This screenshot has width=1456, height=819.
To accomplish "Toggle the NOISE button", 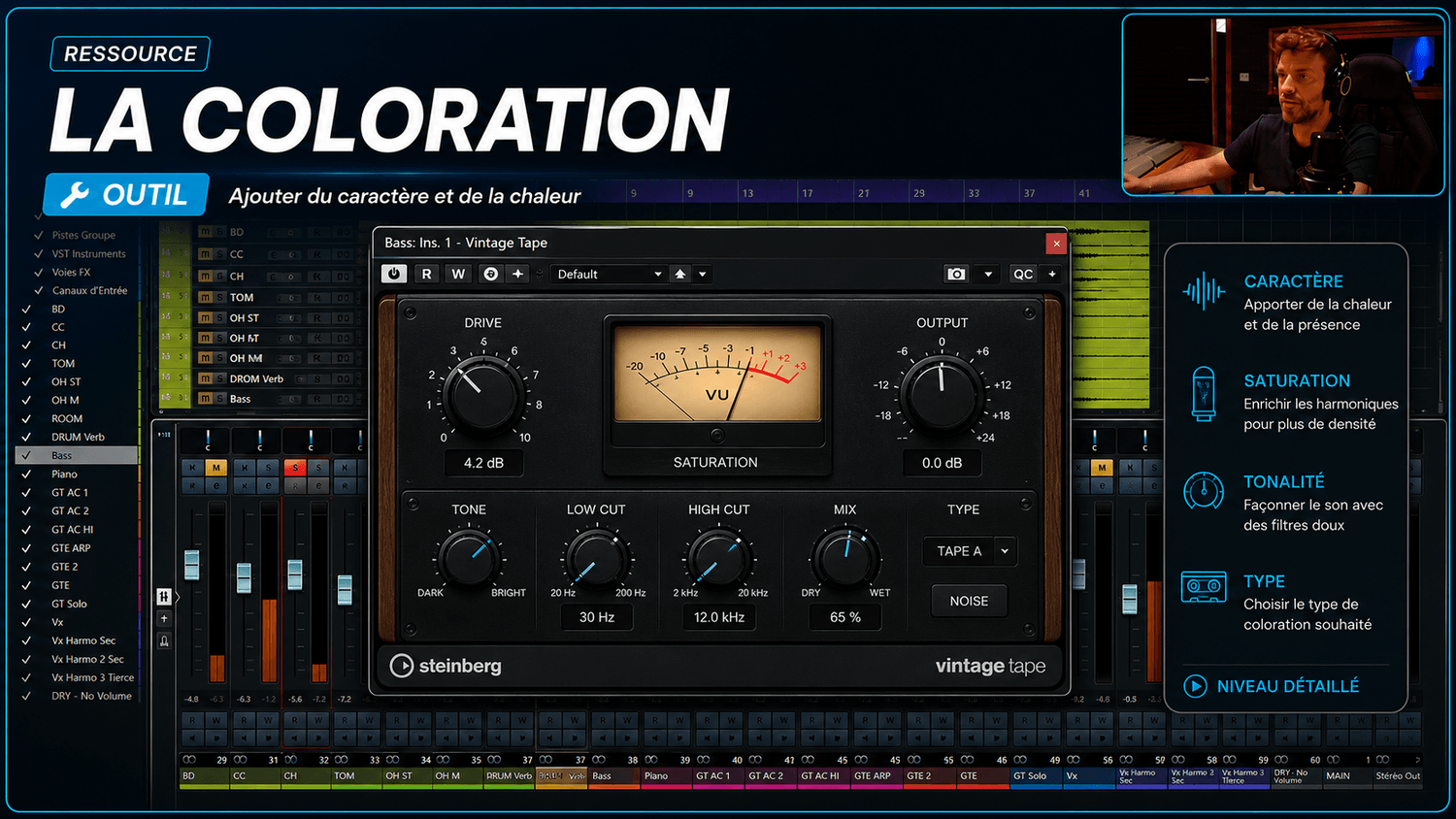I will tap(969, 602).
